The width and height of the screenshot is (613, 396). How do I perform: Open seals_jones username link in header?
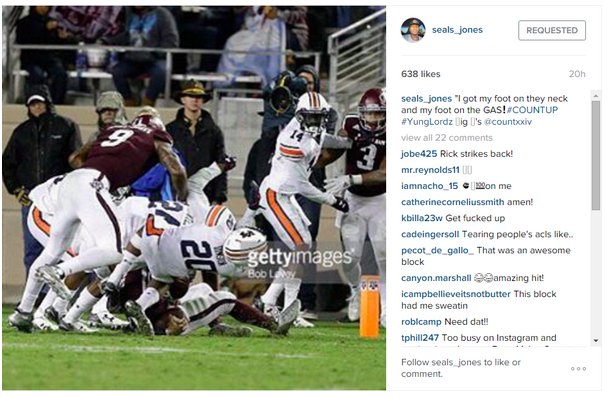pos(457,30)
